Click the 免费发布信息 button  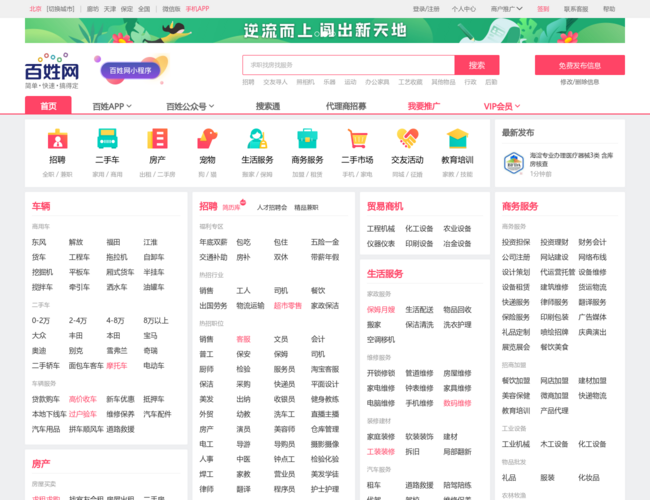coord(580,65)
